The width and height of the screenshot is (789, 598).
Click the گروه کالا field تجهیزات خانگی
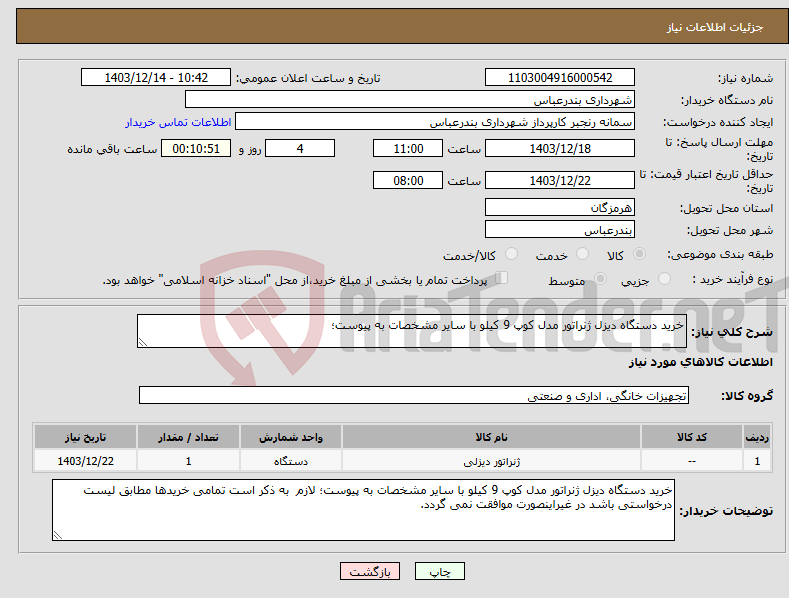pyautogui.click(x=414, y=396)
